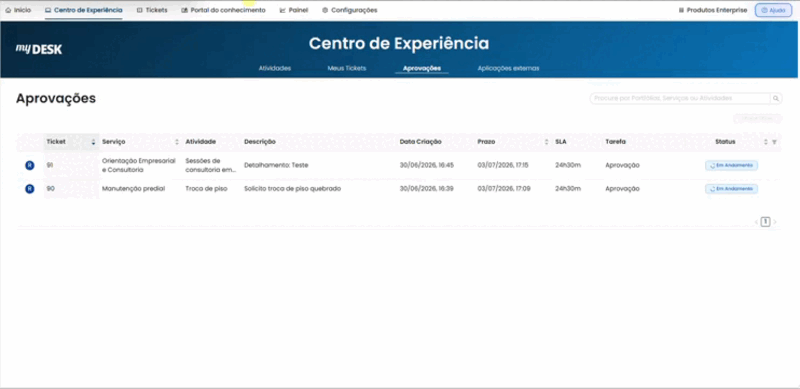This screenshot has width=800, height=389.
Task: Click Aprovação task cell of ticket 90
Action: click(622, 189)
